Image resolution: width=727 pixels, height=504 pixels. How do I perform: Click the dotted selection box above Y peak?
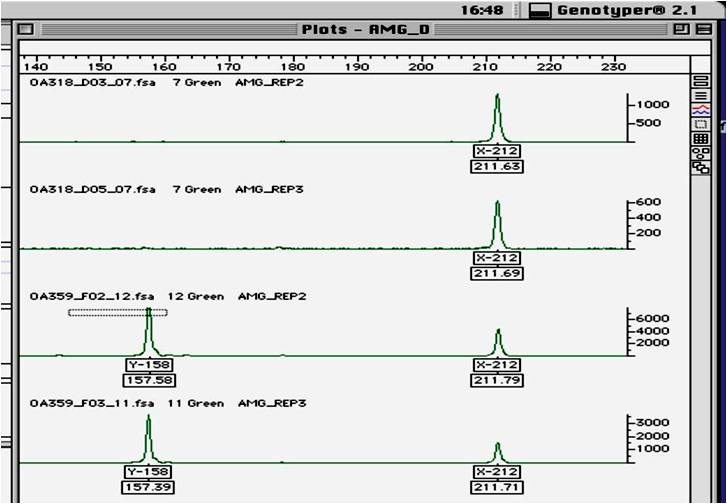(117, 312)
